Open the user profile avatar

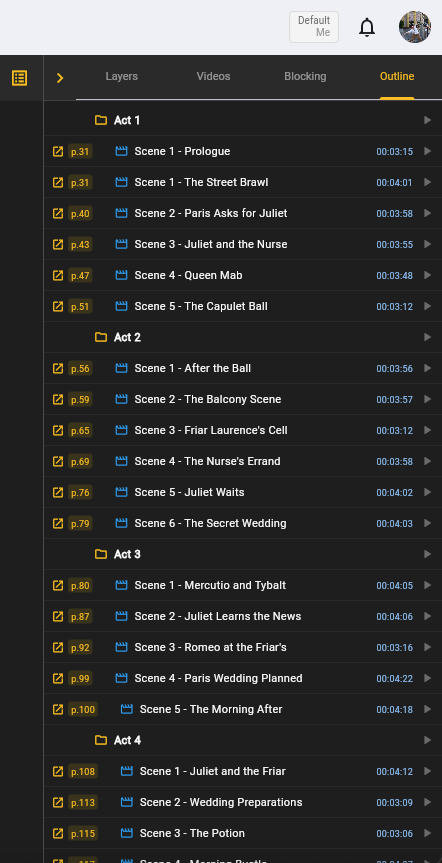point(414,27)
